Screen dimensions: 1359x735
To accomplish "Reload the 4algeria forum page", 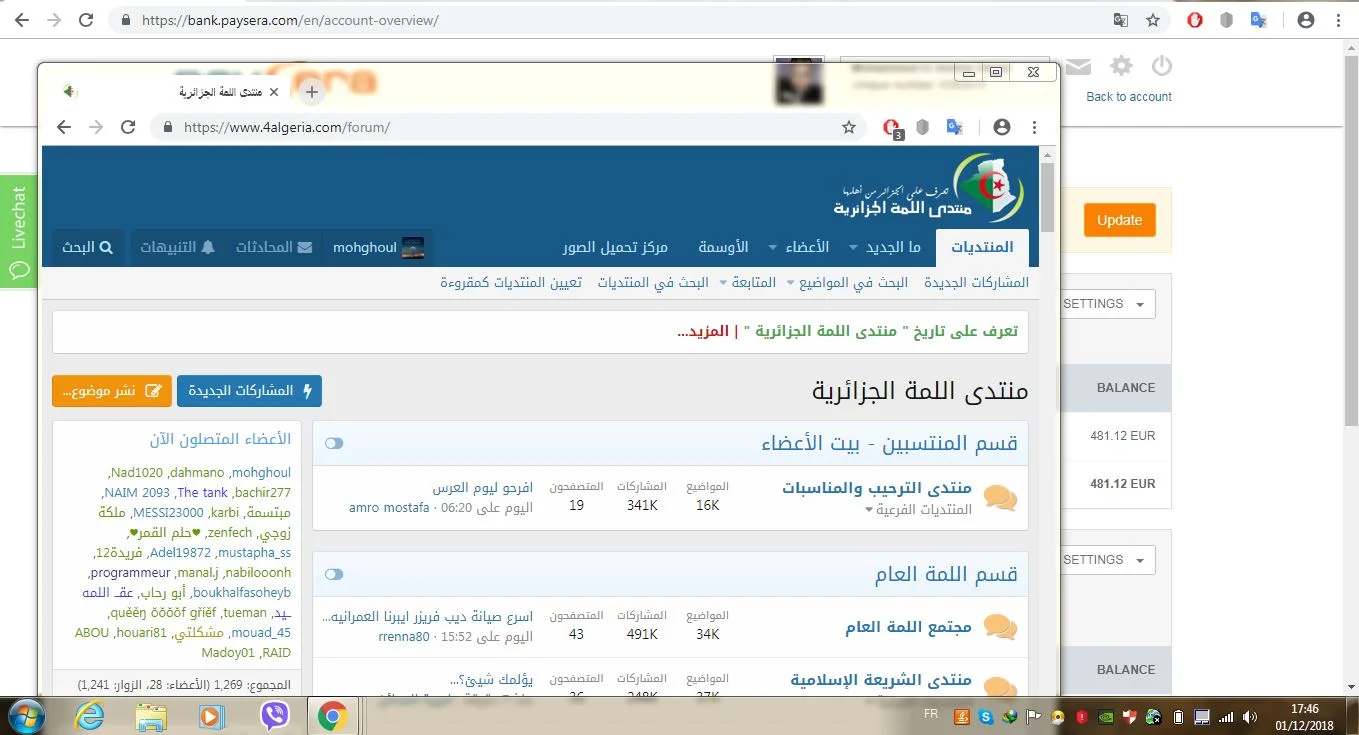I will [x=128, y=127].
